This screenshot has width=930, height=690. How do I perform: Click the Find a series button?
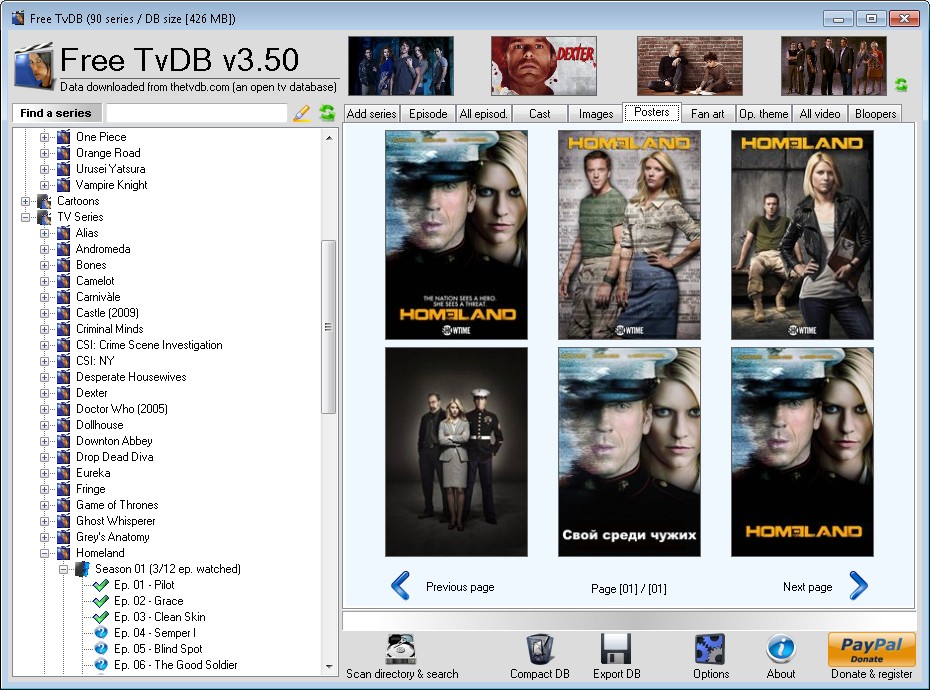(56, 113)
